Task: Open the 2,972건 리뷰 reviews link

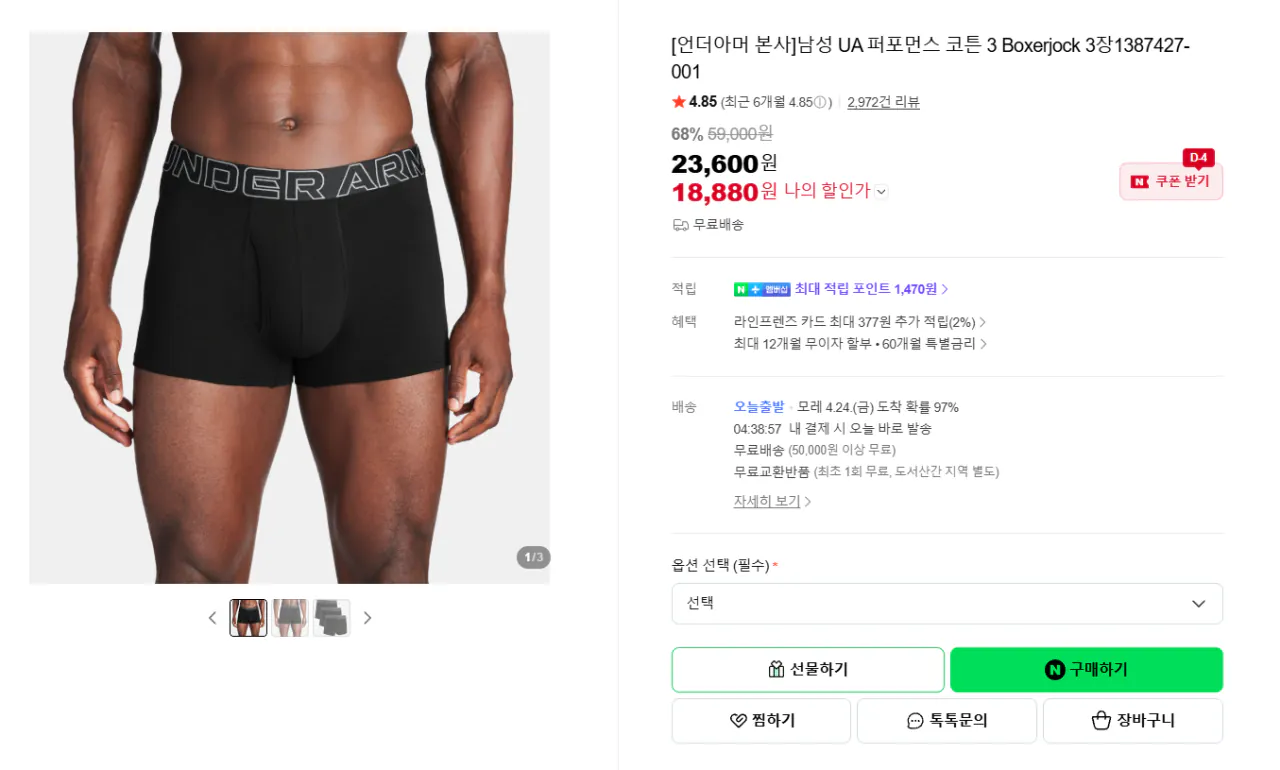Action: (883, 101)
